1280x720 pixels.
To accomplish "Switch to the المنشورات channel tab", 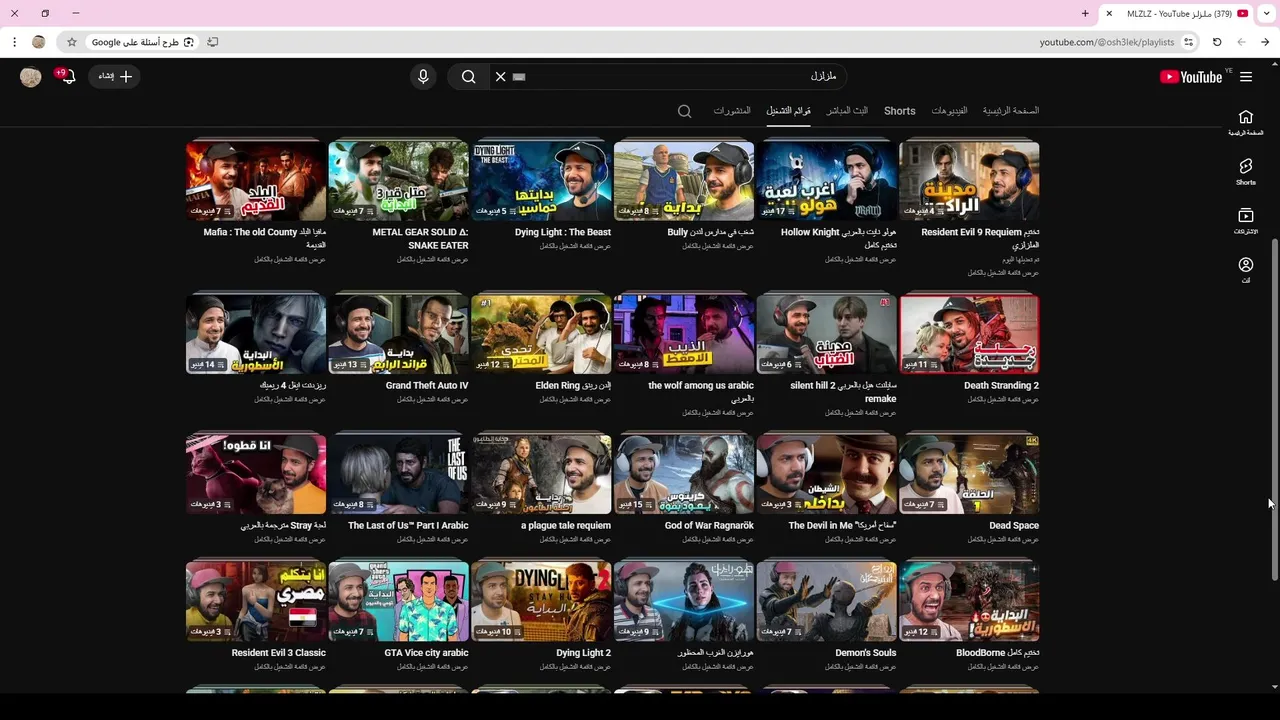I will (732, 111).
